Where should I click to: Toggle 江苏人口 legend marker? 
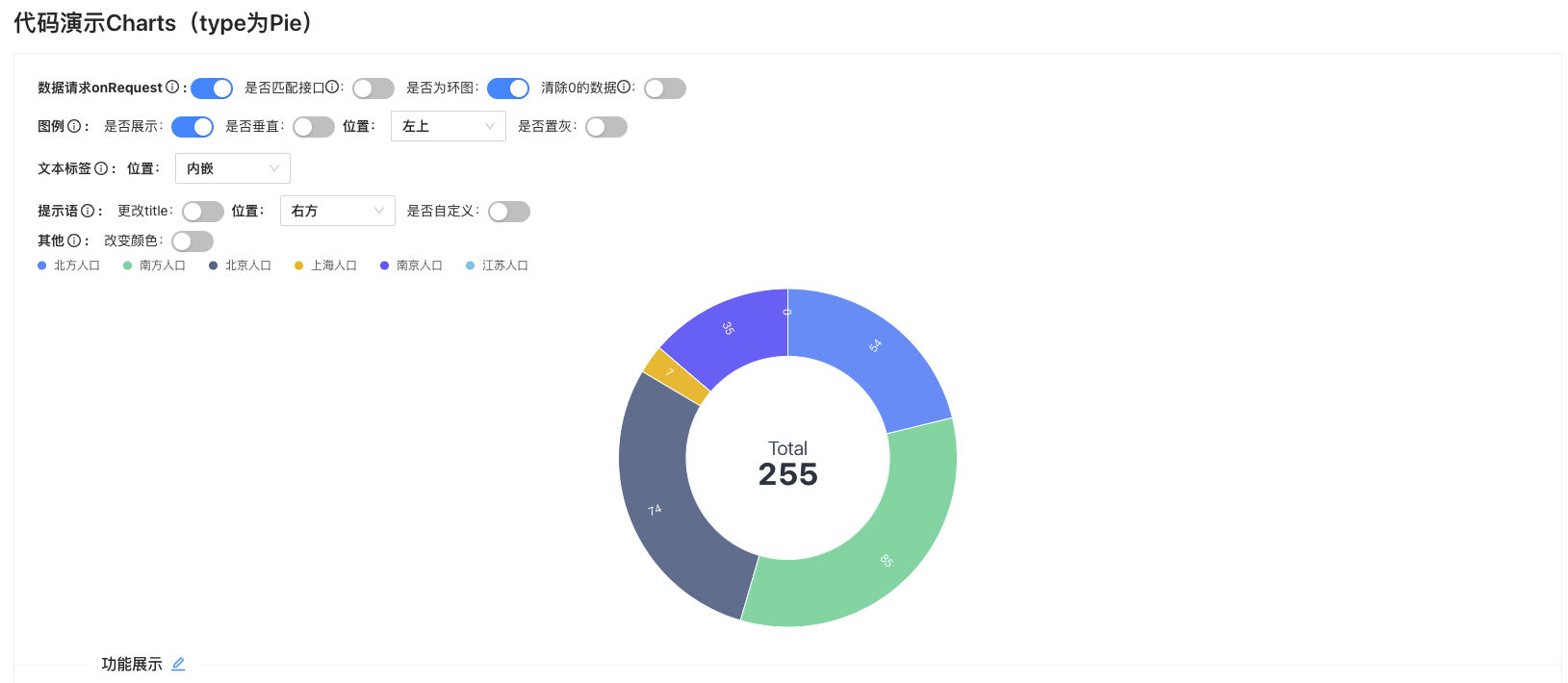(470, 266)
